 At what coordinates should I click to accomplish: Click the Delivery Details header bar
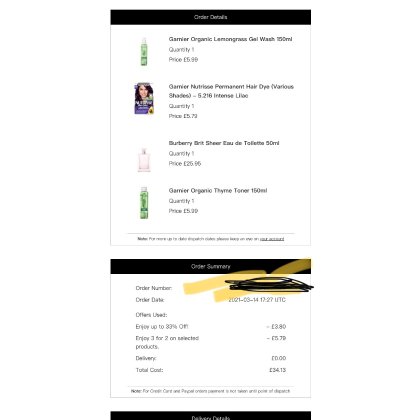point(211,416)
